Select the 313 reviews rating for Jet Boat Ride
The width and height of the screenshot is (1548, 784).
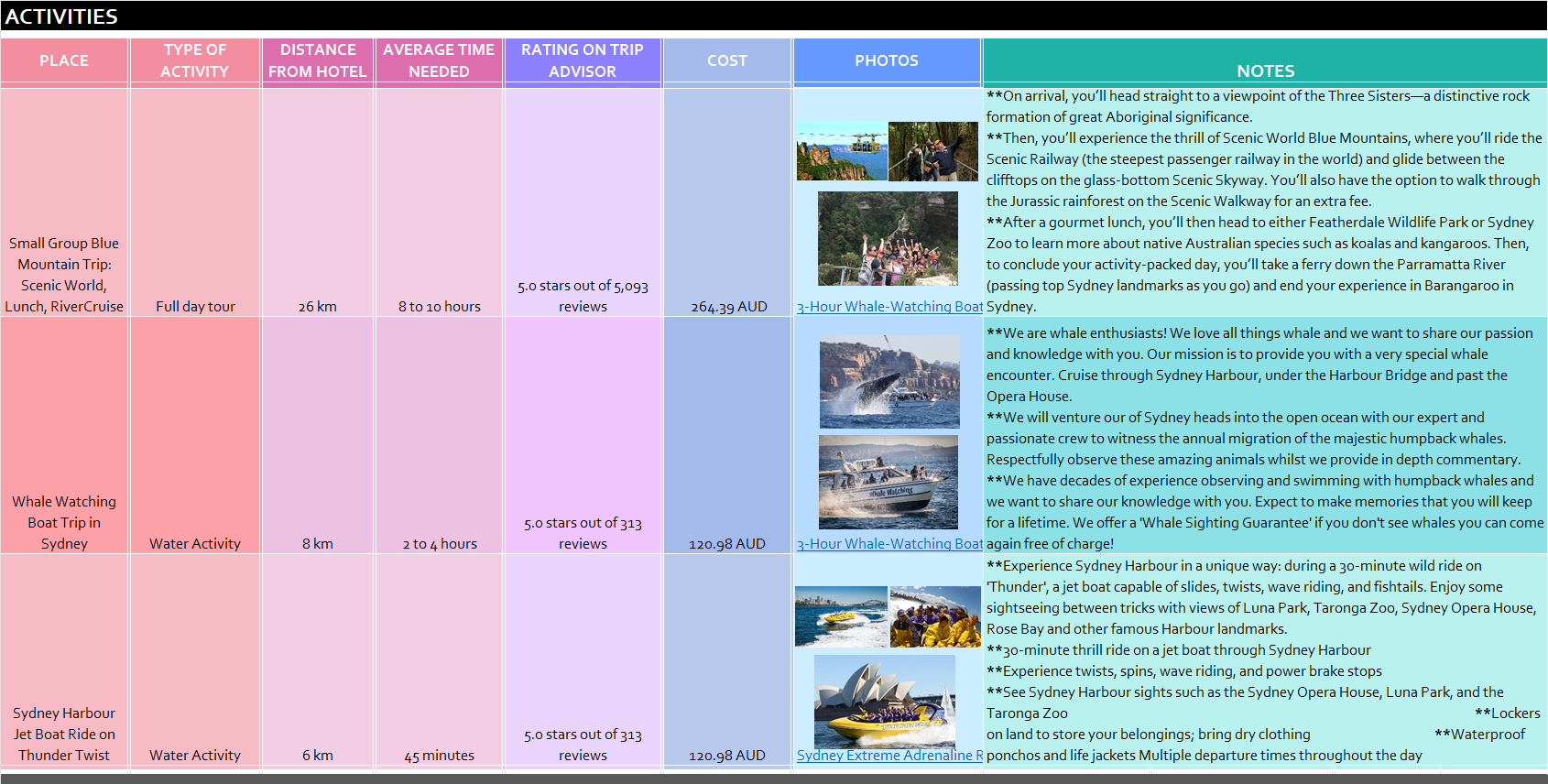click(x=583, y=660)
